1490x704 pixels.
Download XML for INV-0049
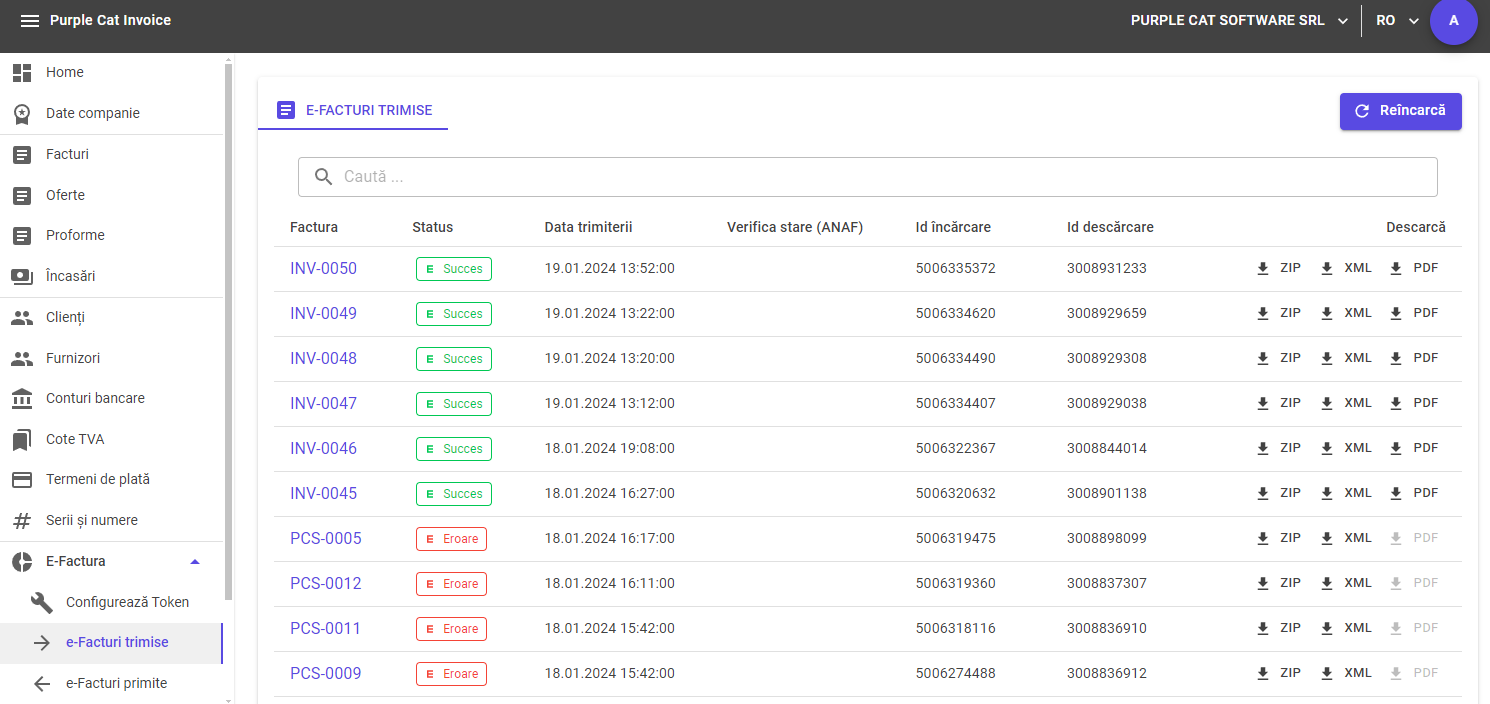pyautogui.click(x=1345, y=313)
